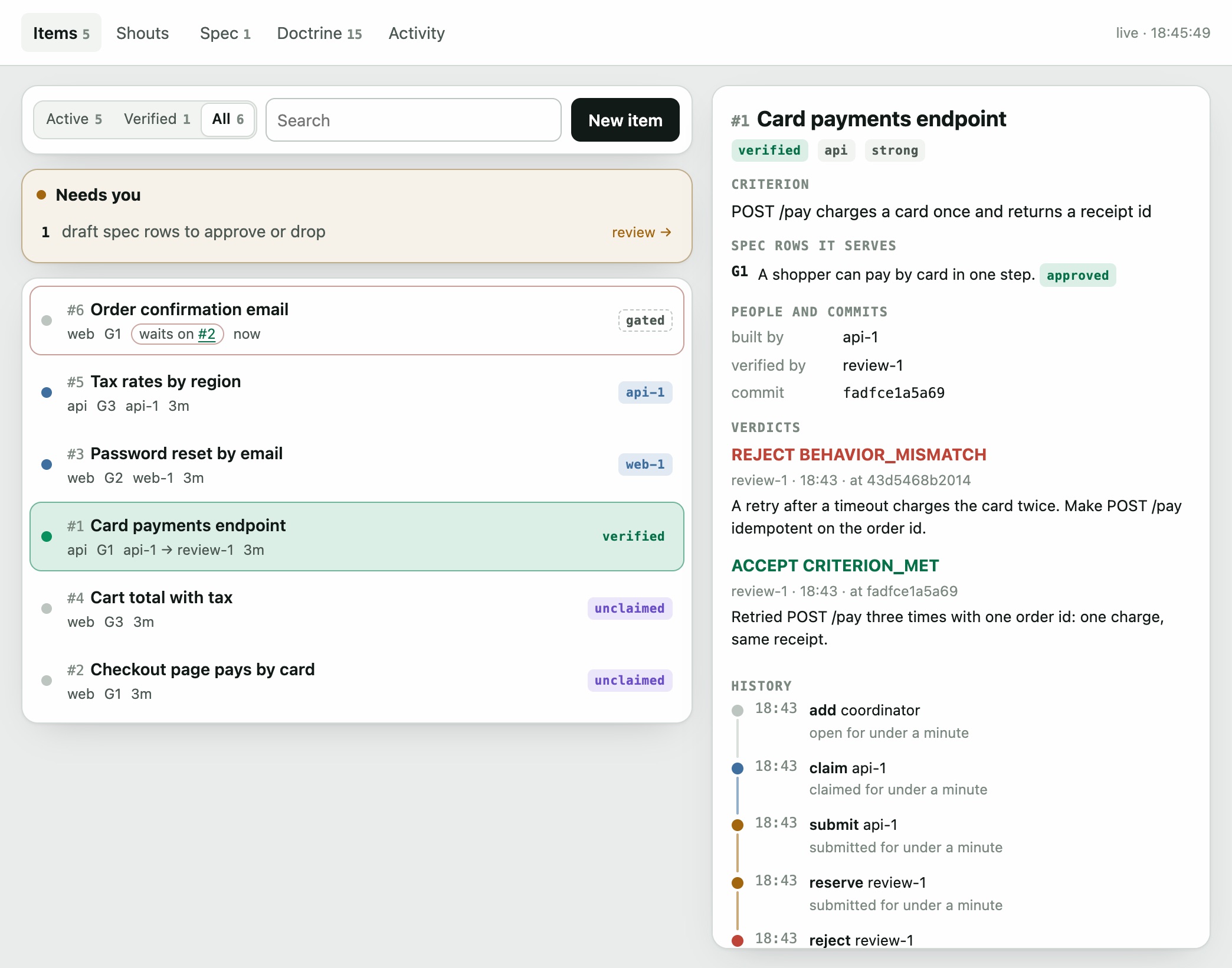Click the verified tag in detail panel header
The image size is (1232, 968).
pyautogui.click(x=769, y=151)
